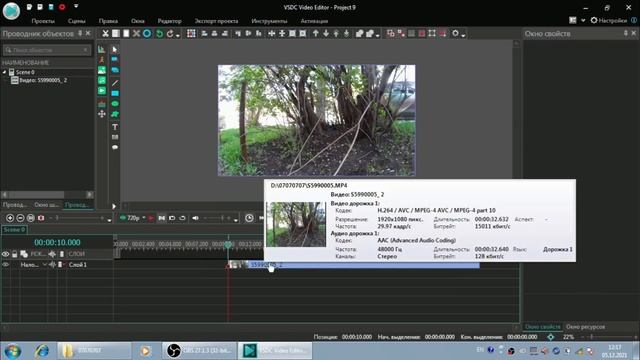Click the Movement cross-arrows tool
This screenshot has width=640, height=360.
coord(102,114)
